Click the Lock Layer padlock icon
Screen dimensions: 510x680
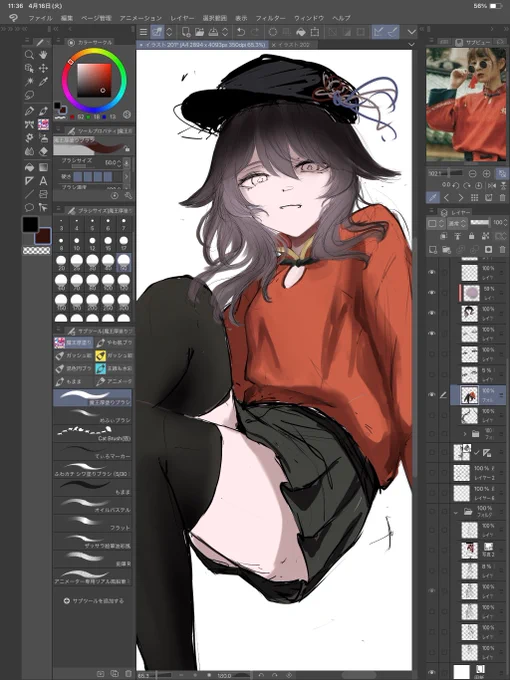coord(471,236)
